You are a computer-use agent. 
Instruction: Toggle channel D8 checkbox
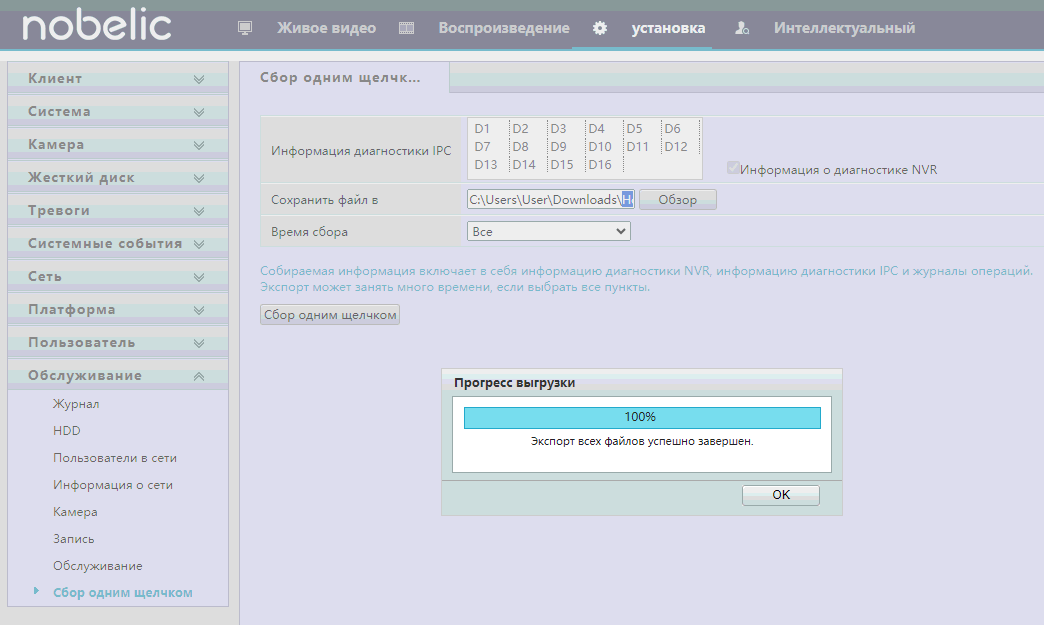(x=520, y=146)
